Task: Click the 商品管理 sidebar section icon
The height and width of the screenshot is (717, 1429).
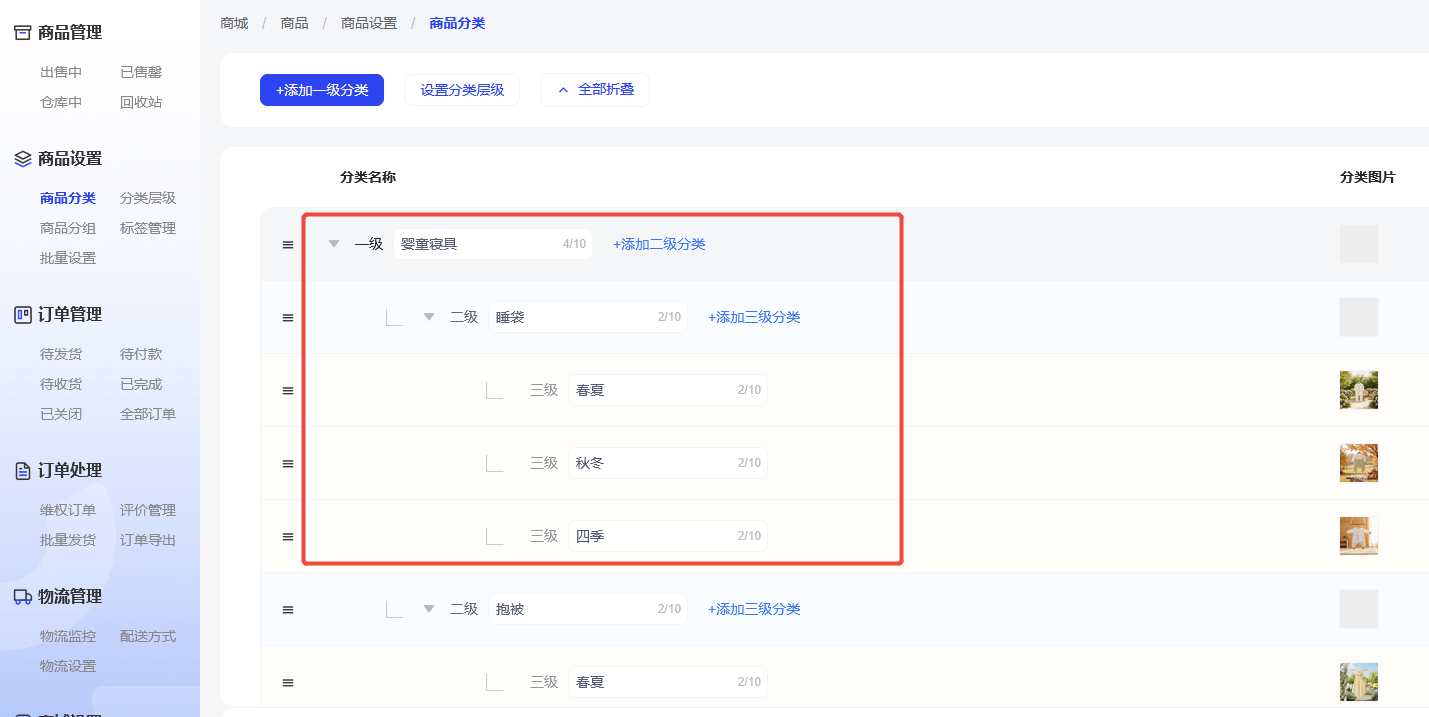Action: point(22,33)
